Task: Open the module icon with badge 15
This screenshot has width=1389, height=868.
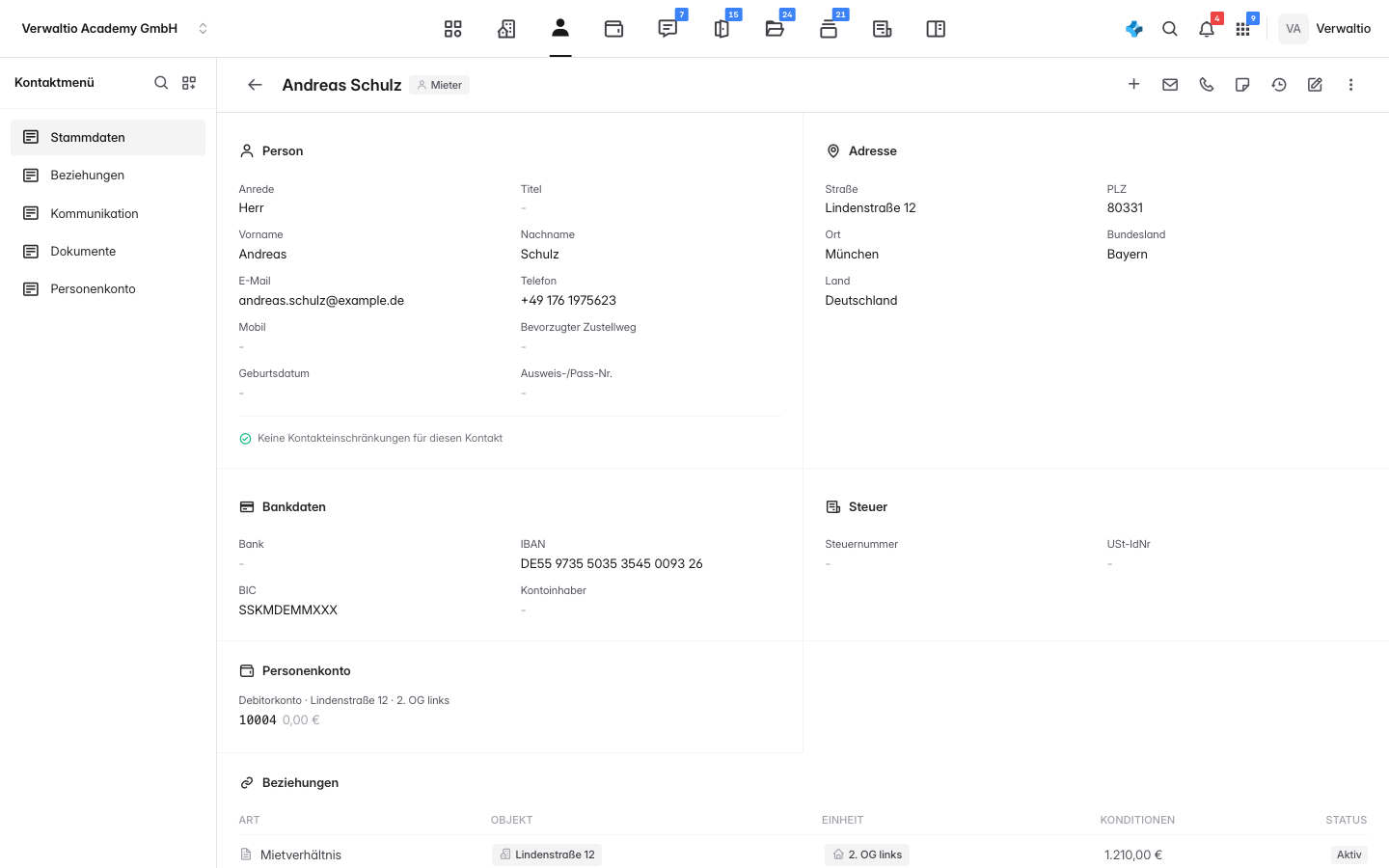Action: pyautogui.click(x=722, y=29)
